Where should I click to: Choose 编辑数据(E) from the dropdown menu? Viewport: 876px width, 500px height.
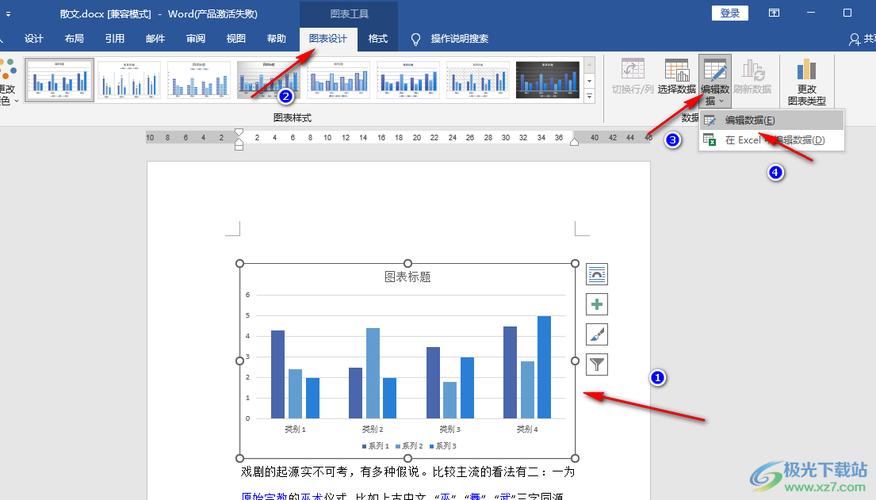pyautogui.click(x=771, y=120)
